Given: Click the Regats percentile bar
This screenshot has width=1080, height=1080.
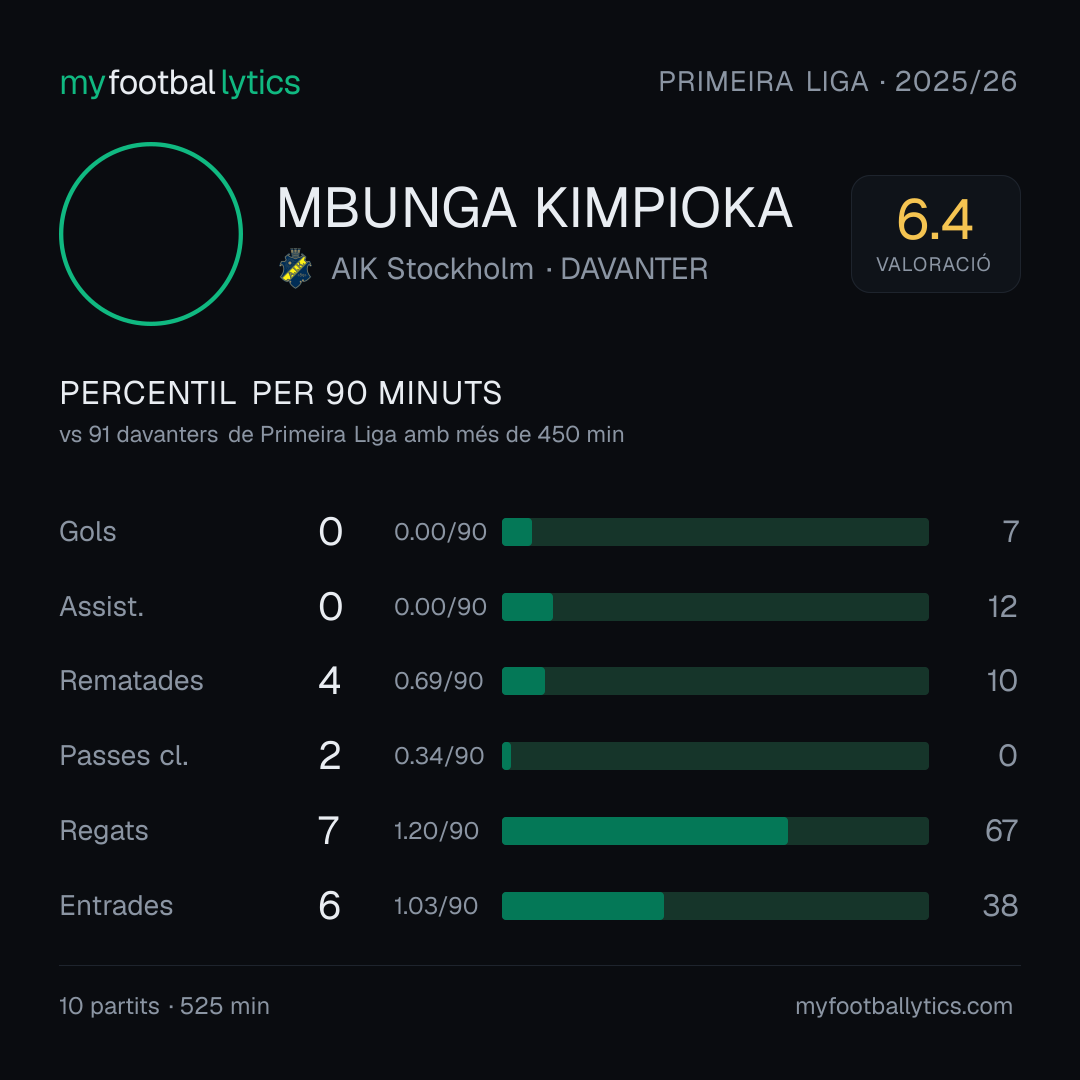Looking at the screenshot, I should [715, 831].
